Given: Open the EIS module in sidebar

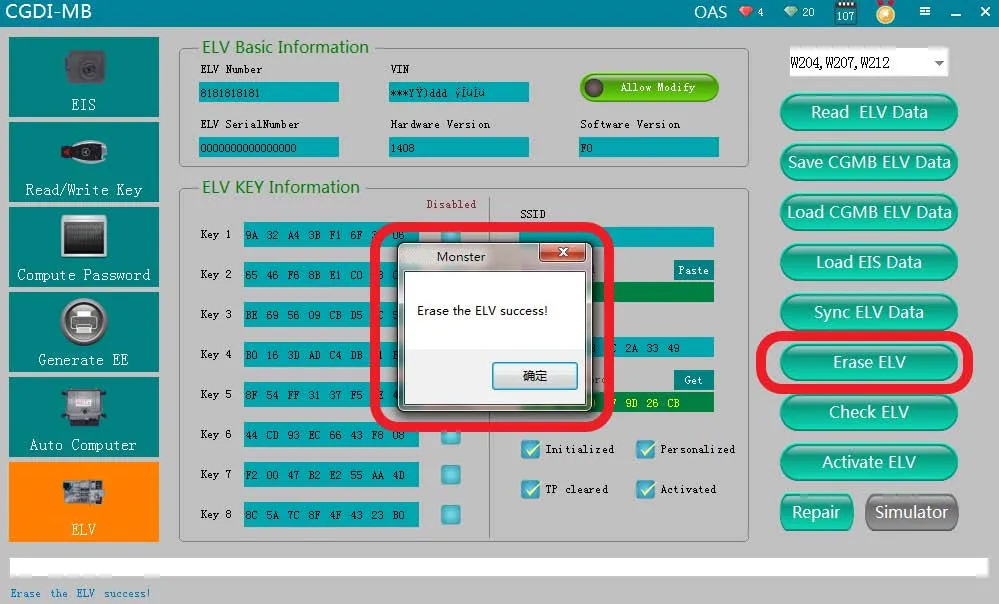Looking at the screenshot, I should pyautogui.click(x=83, y=77).
